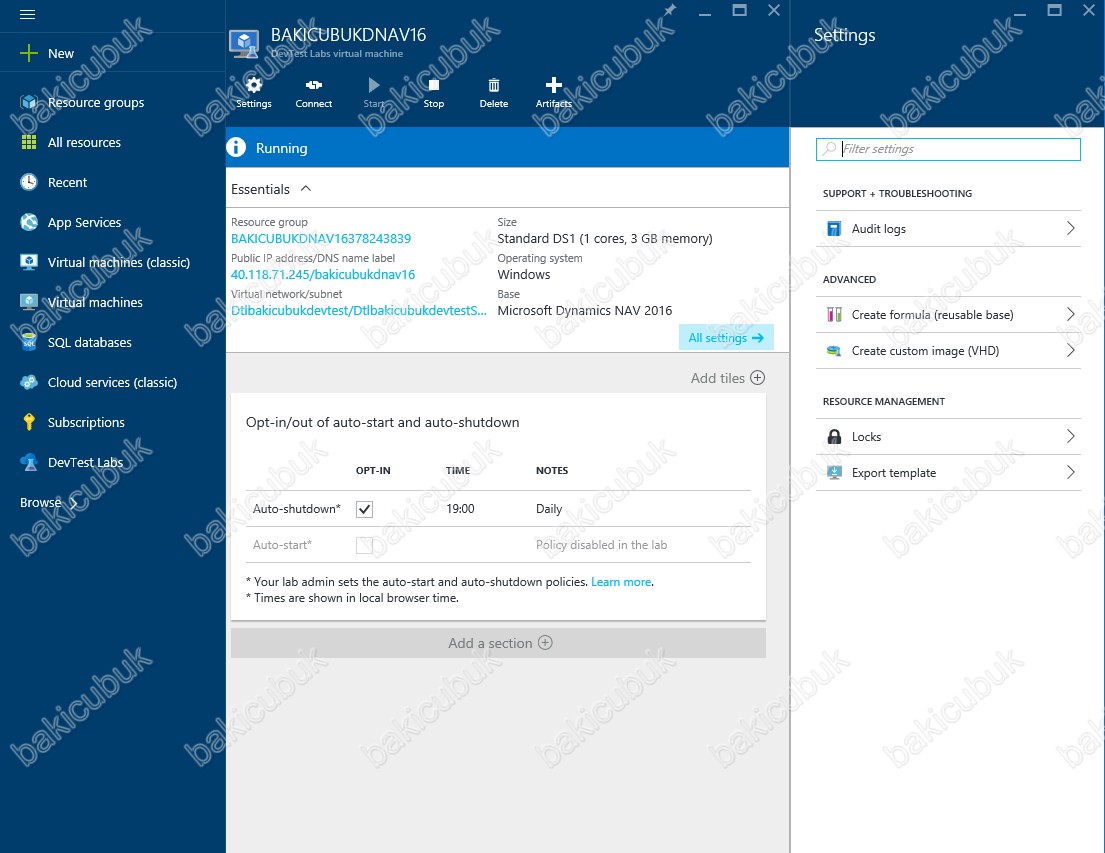Click the pin blade icon
The image size is (1105, 853).
pyautogui.click(x=669, y=10)
